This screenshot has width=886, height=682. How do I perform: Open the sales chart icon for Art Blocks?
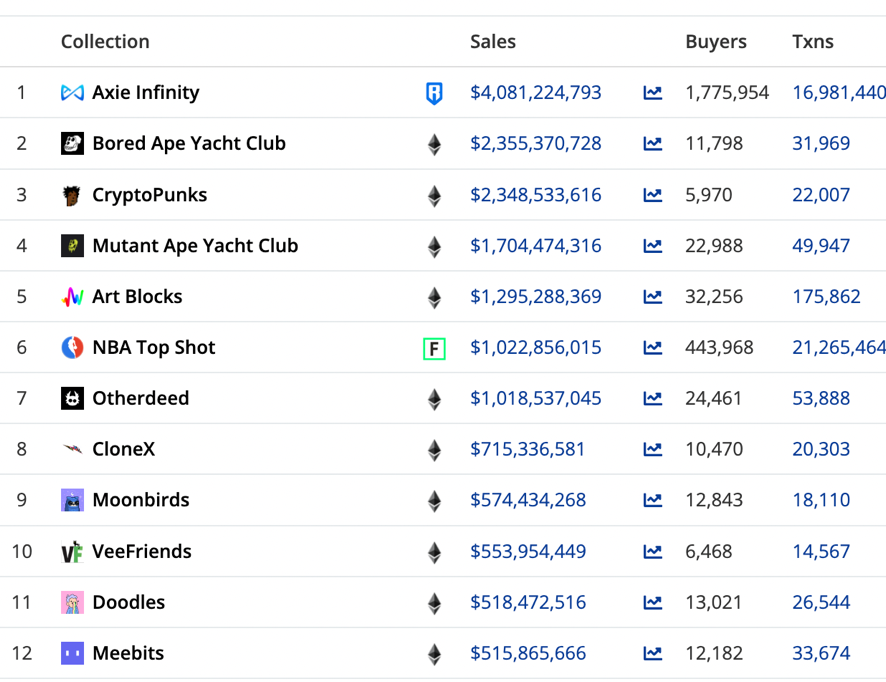coord(653,297)
